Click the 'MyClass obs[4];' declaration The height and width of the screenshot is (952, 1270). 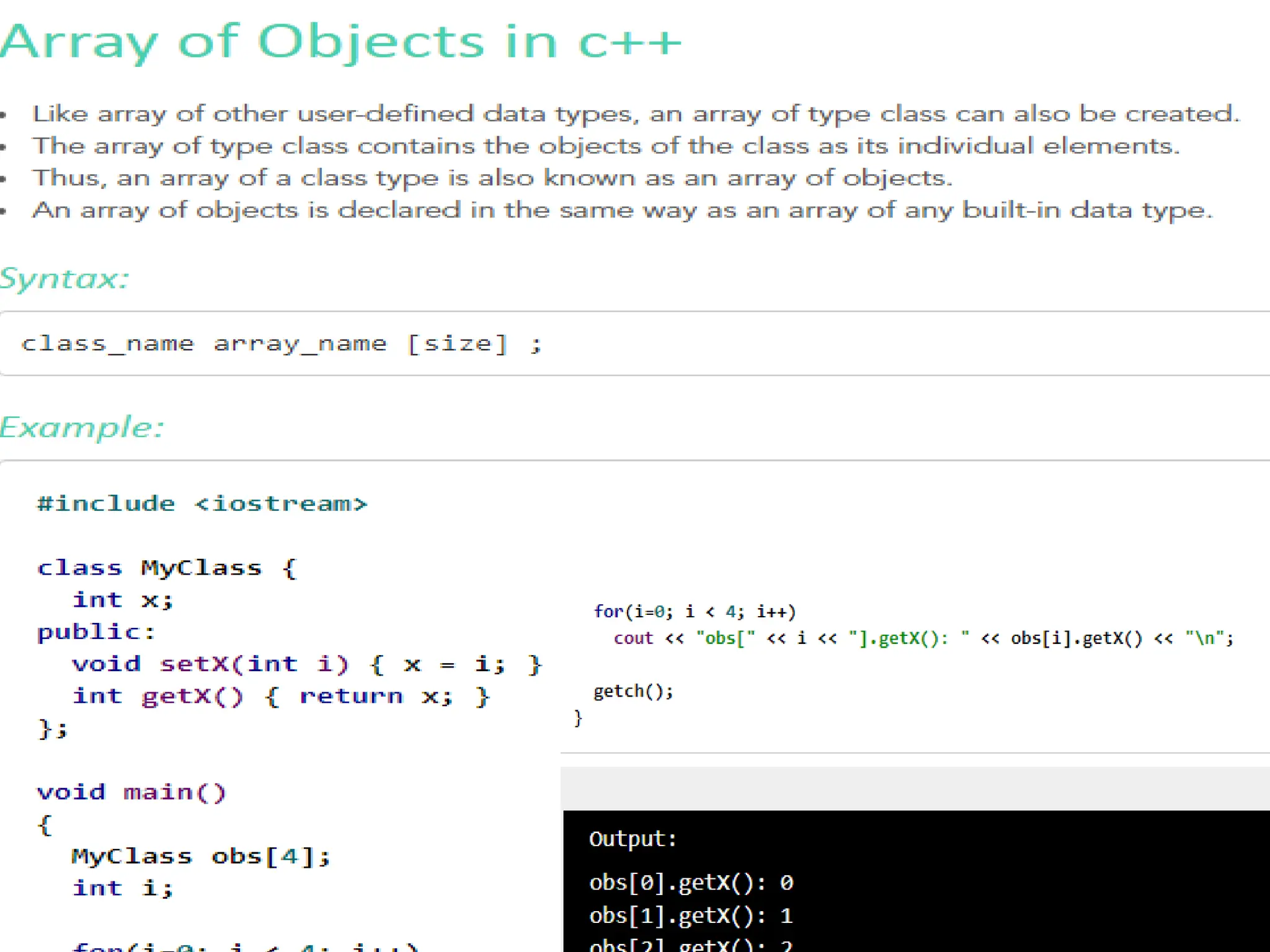click(x=202, y=856)
